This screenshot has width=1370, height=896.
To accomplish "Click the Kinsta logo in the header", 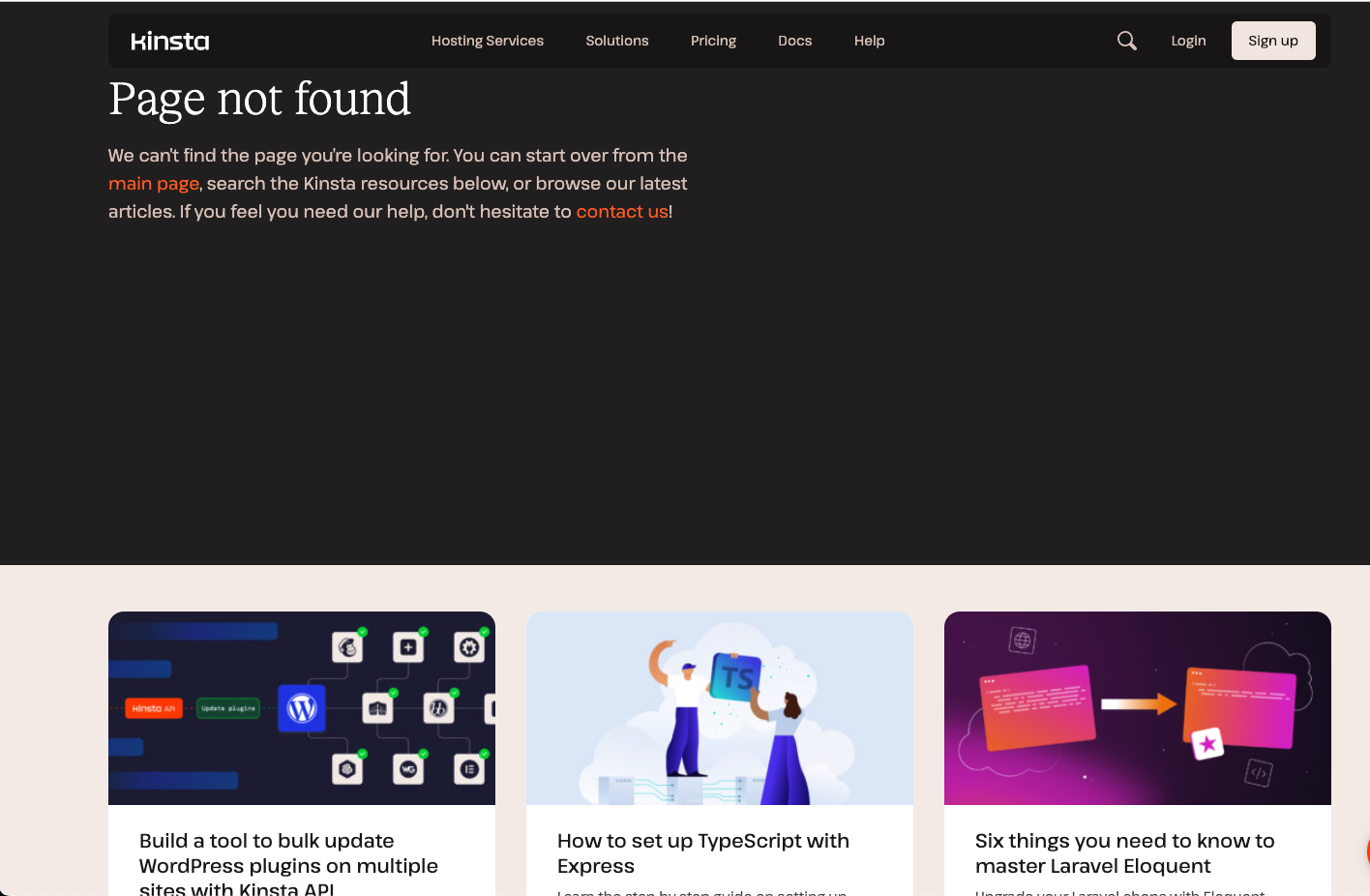I will (x=170, y=41).
